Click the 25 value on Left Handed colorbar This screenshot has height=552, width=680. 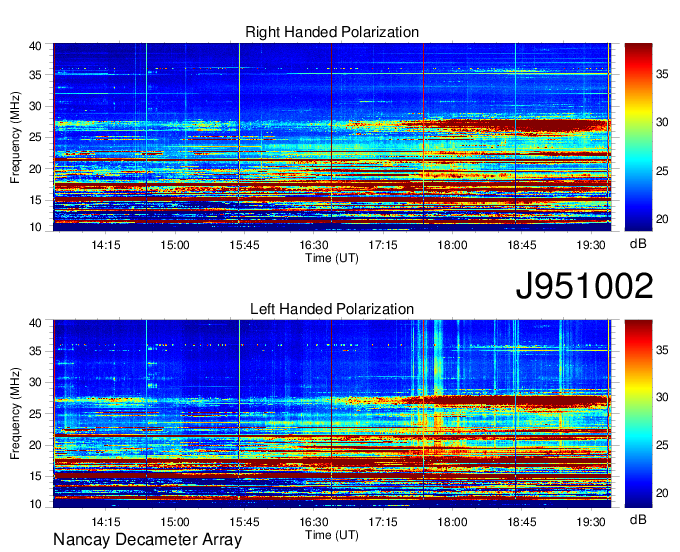click(662, 445)
